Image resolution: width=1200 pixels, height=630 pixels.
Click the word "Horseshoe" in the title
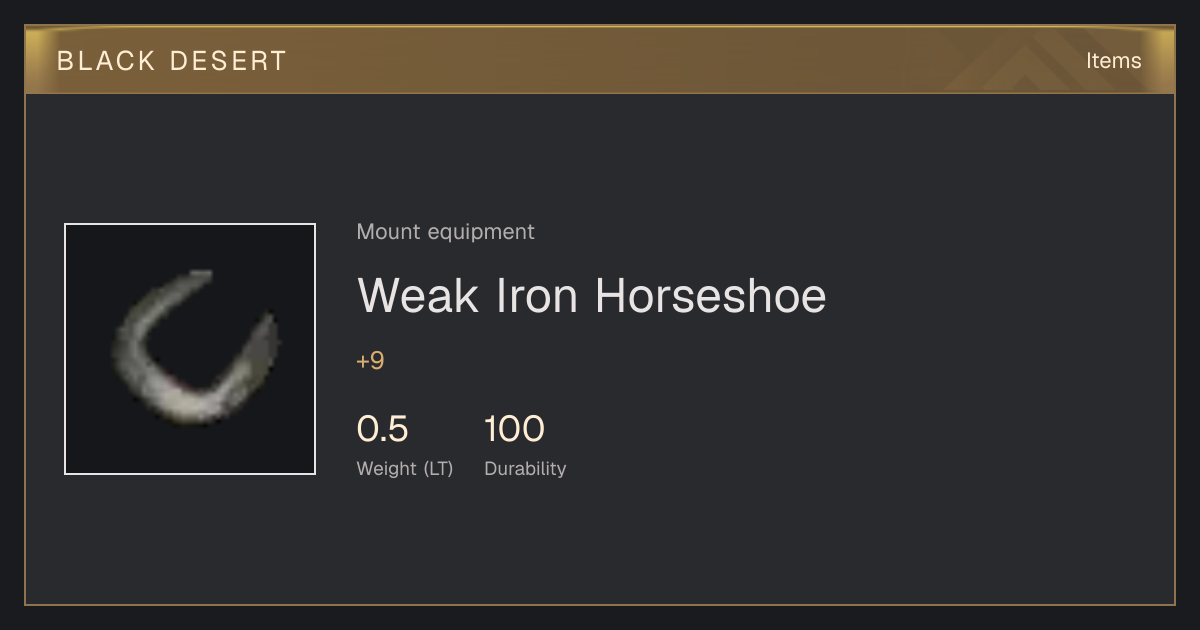point(711,296)
